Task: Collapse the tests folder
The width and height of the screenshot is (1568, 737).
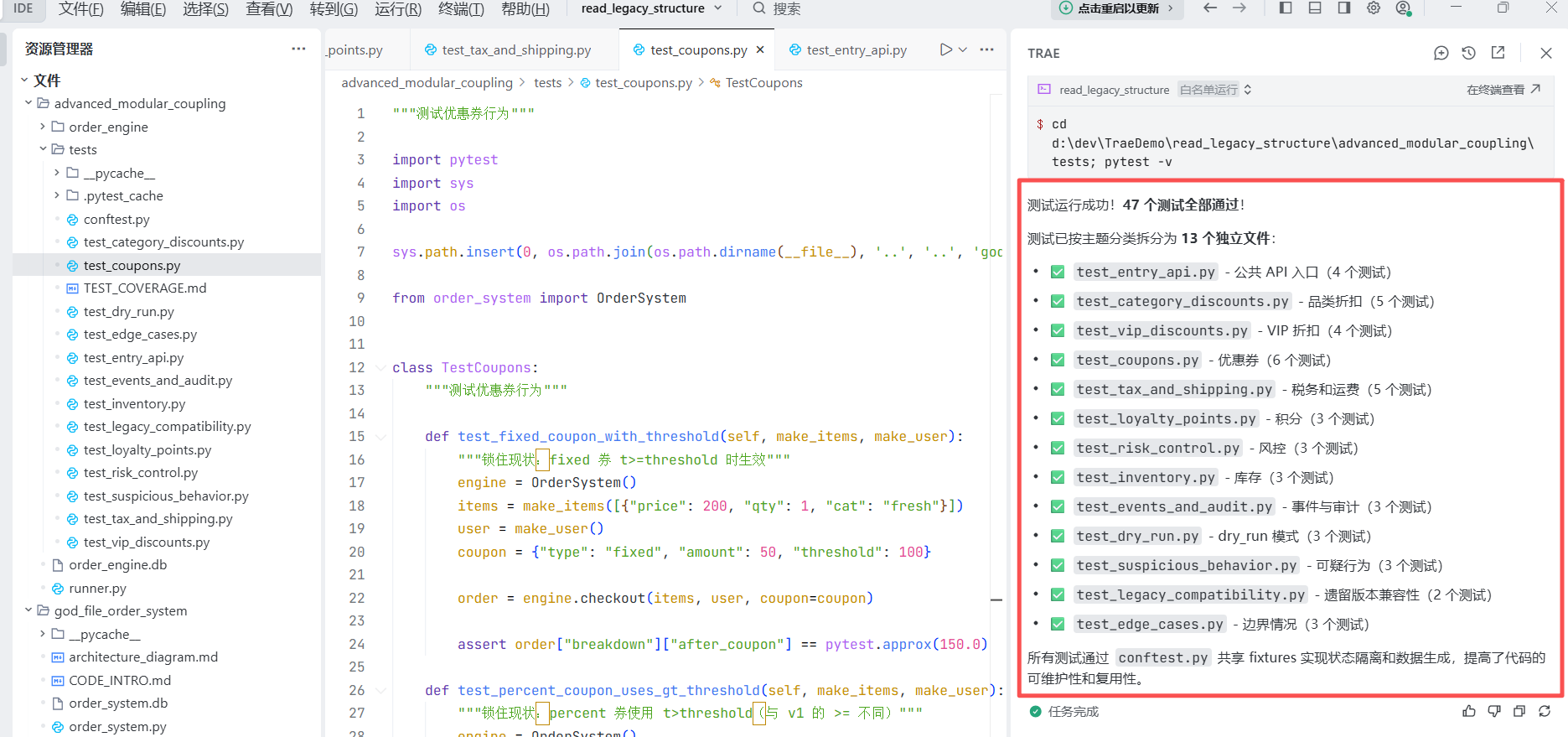Action: click(x=43, y=149)
